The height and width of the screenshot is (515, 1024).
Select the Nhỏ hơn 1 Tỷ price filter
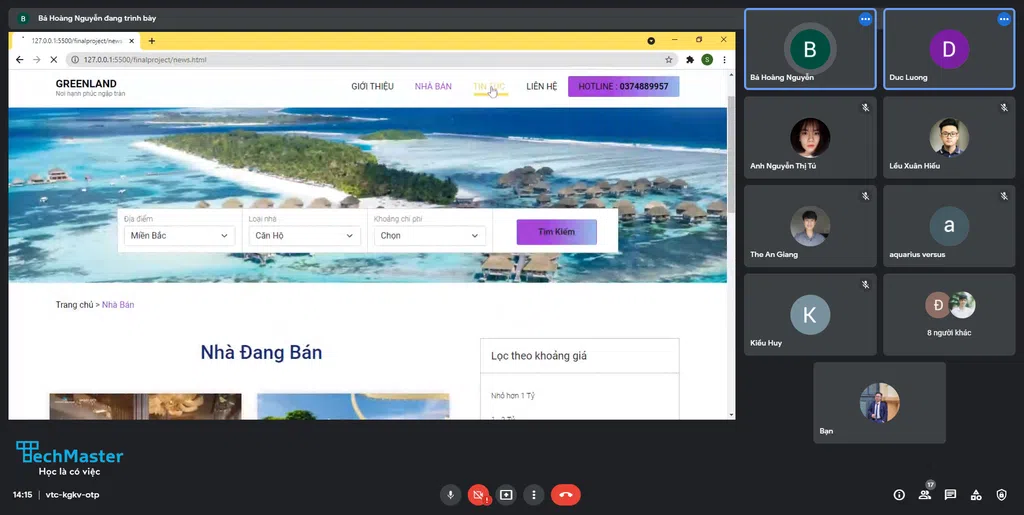pos(513,396)
